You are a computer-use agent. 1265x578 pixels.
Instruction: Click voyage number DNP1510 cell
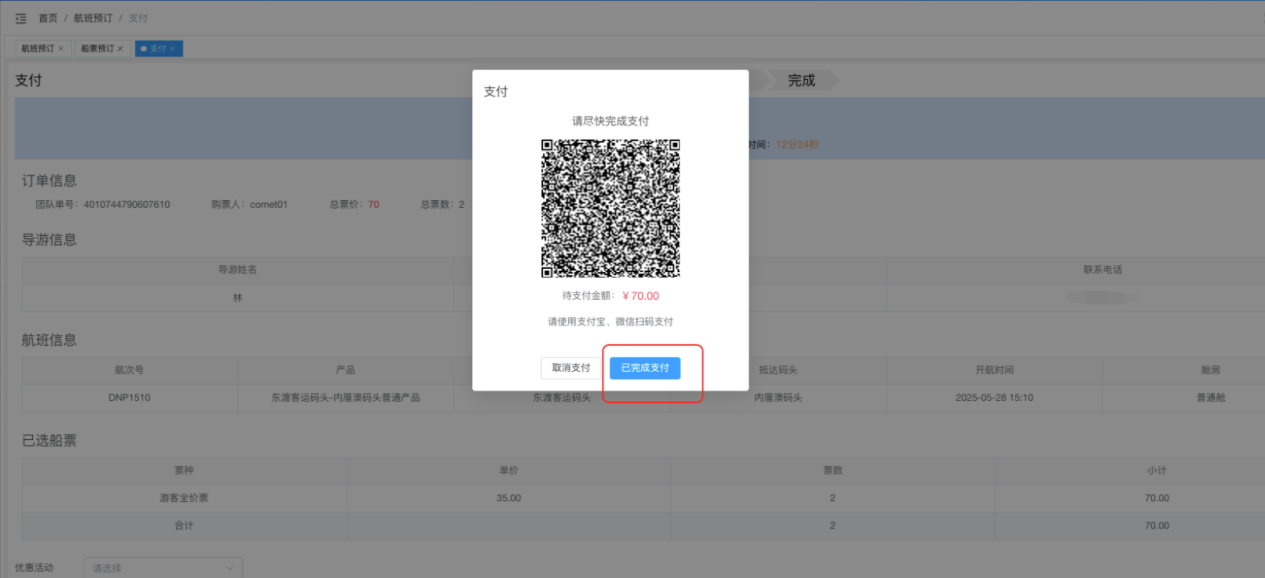pos(130,397)
